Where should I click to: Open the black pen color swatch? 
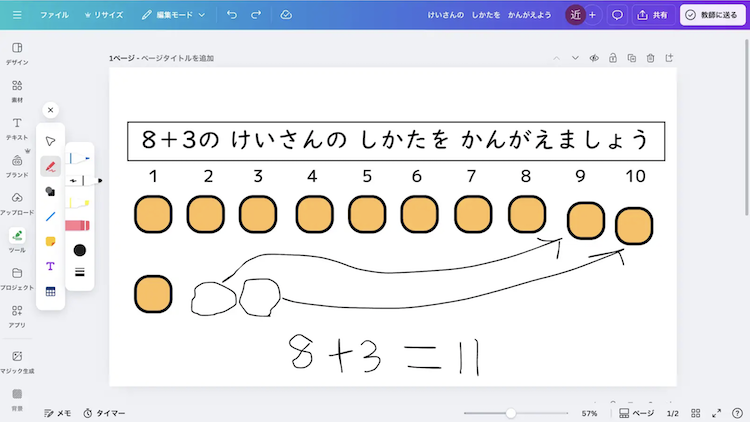point(79,250)
